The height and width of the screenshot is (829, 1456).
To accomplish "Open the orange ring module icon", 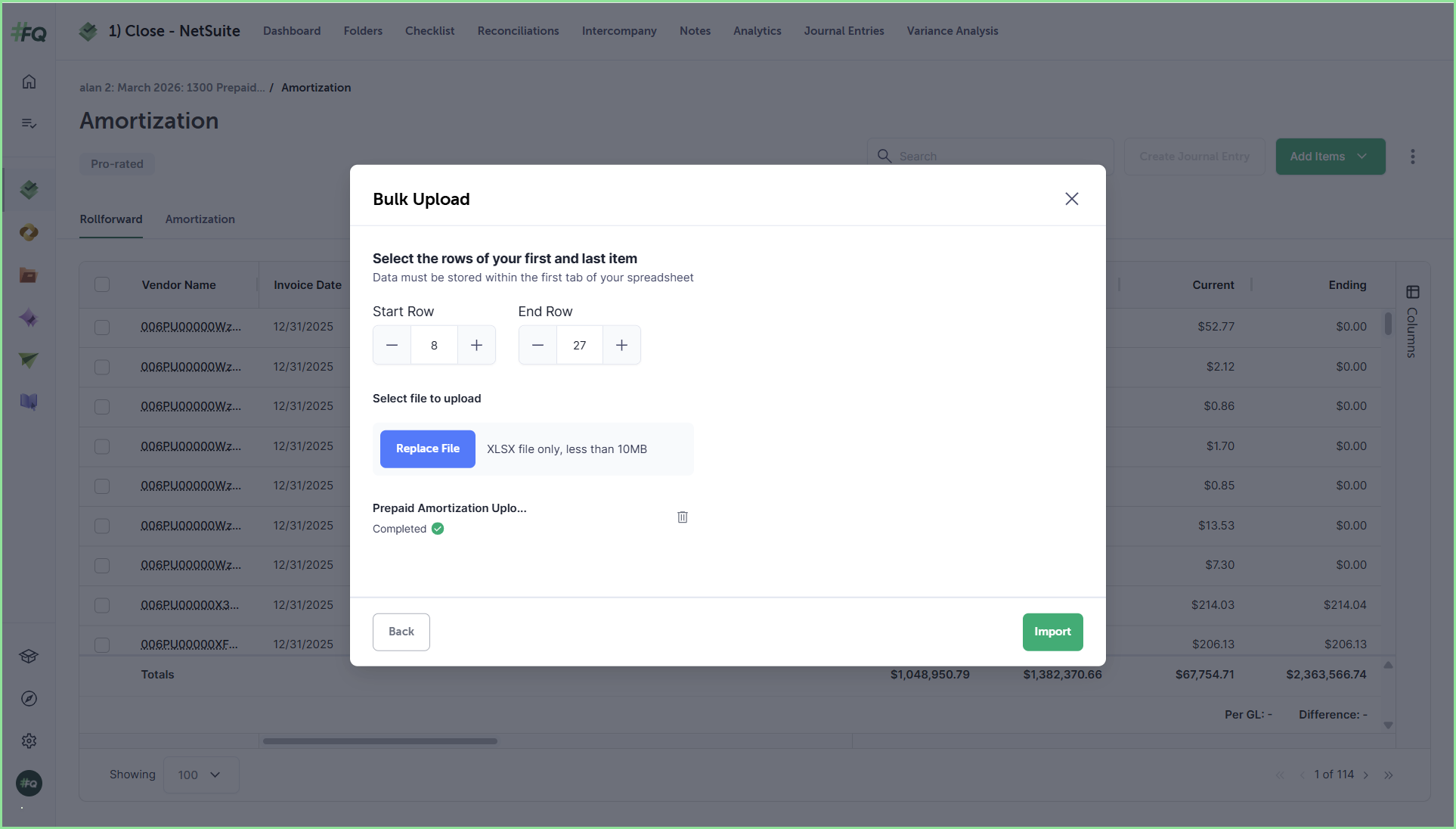I will point(29,232).
